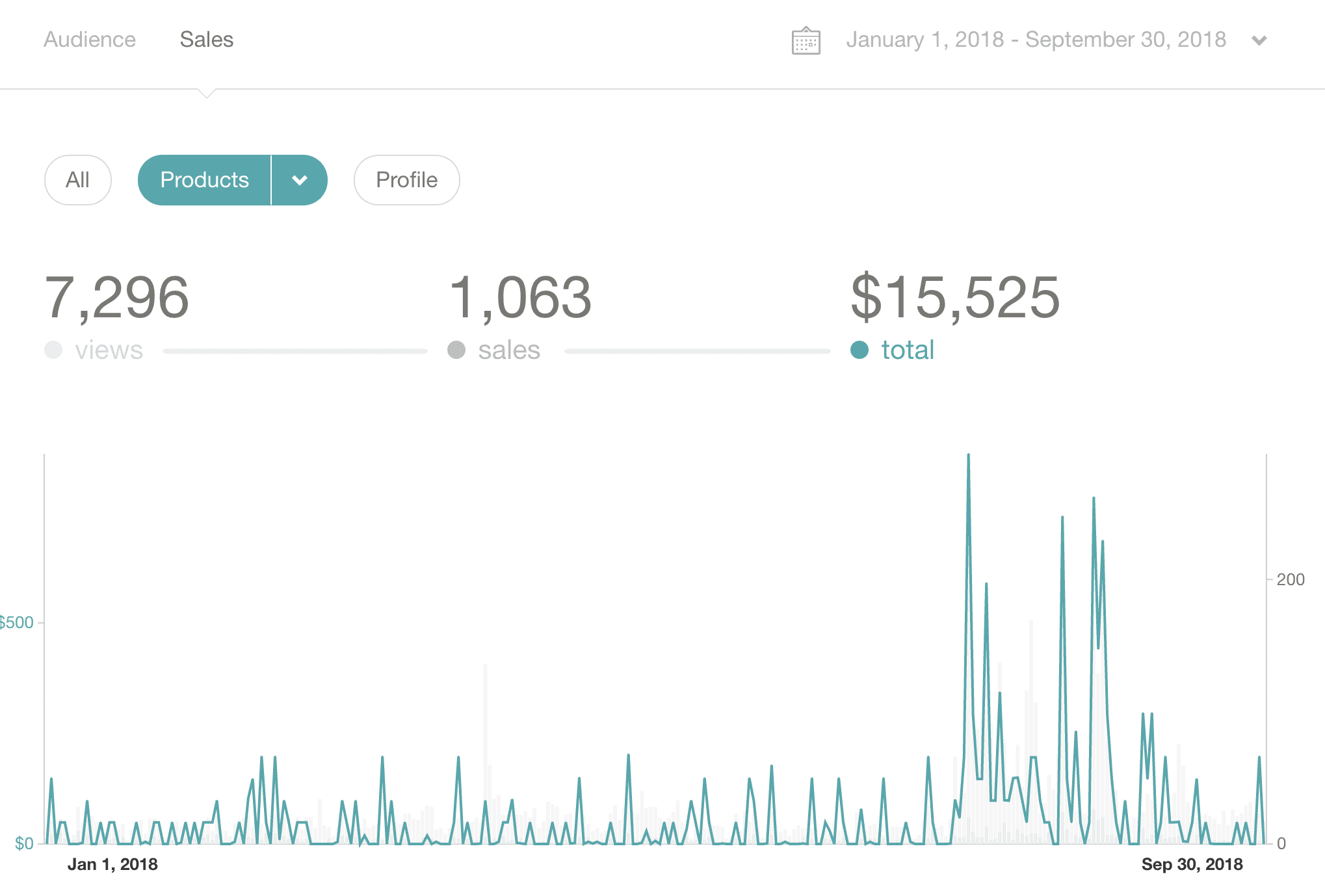Click the views label under 7,296
Viewport: 1325px width, 896px height.
(x=109, y=350)
